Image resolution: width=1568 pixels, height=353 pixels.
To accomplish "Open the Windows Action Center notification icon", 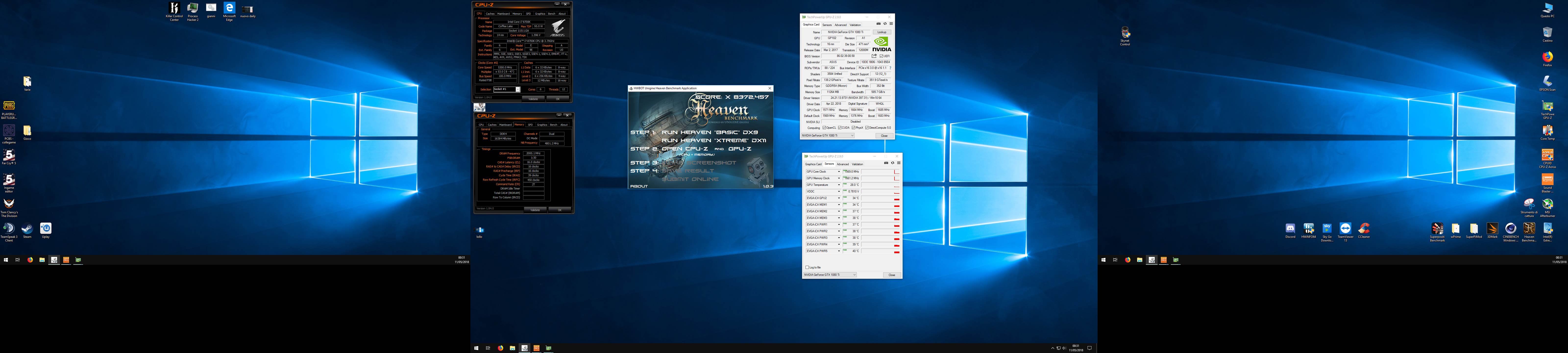I will point(1090,348).
